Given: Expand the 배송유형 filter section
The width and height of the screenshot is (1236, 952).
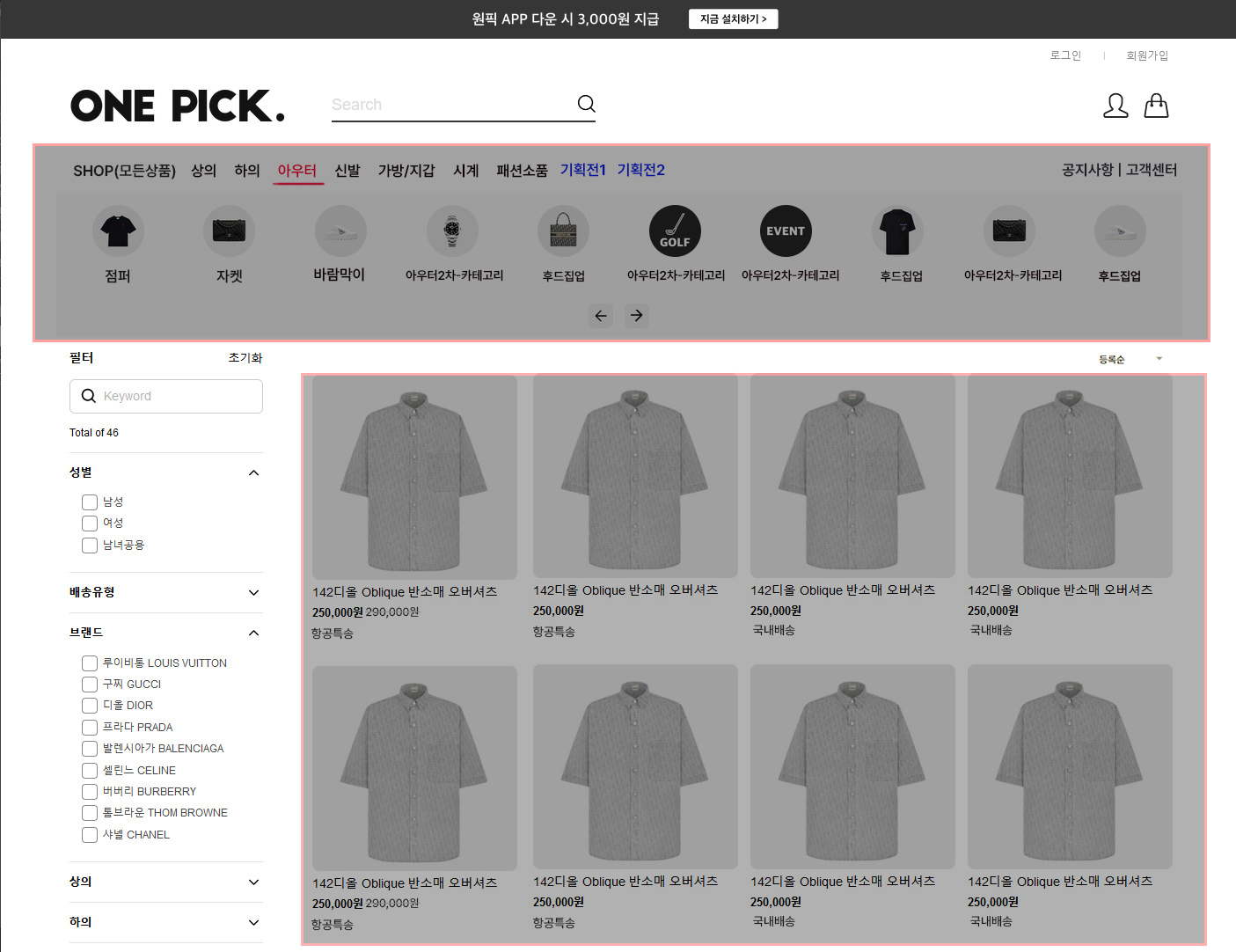Looking at the screenshot, I should coord(254,592).
